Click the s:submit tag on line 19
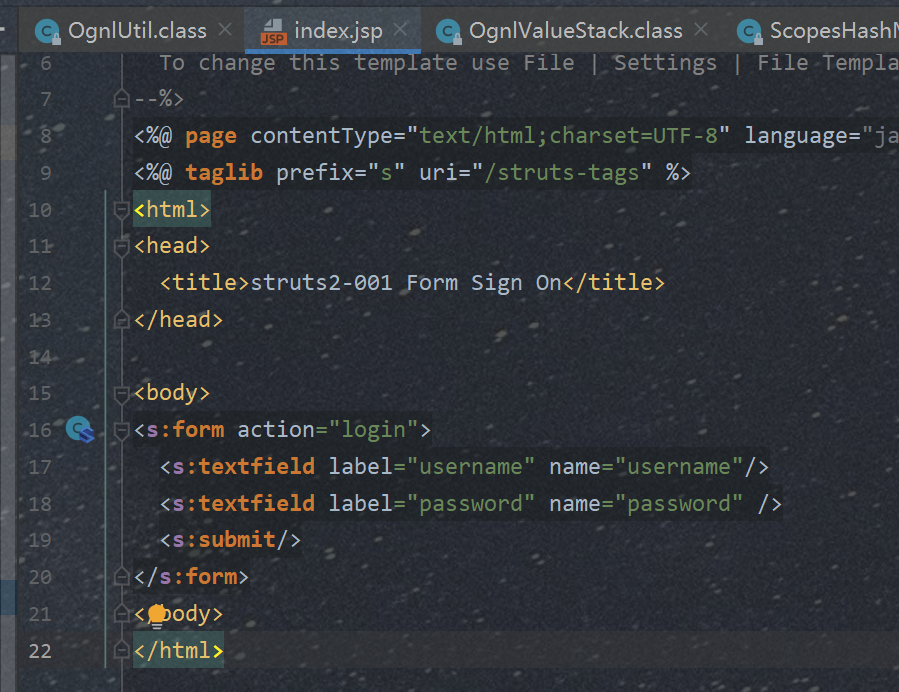This screenshot has width=899, height=692. [x=230, y=540]
